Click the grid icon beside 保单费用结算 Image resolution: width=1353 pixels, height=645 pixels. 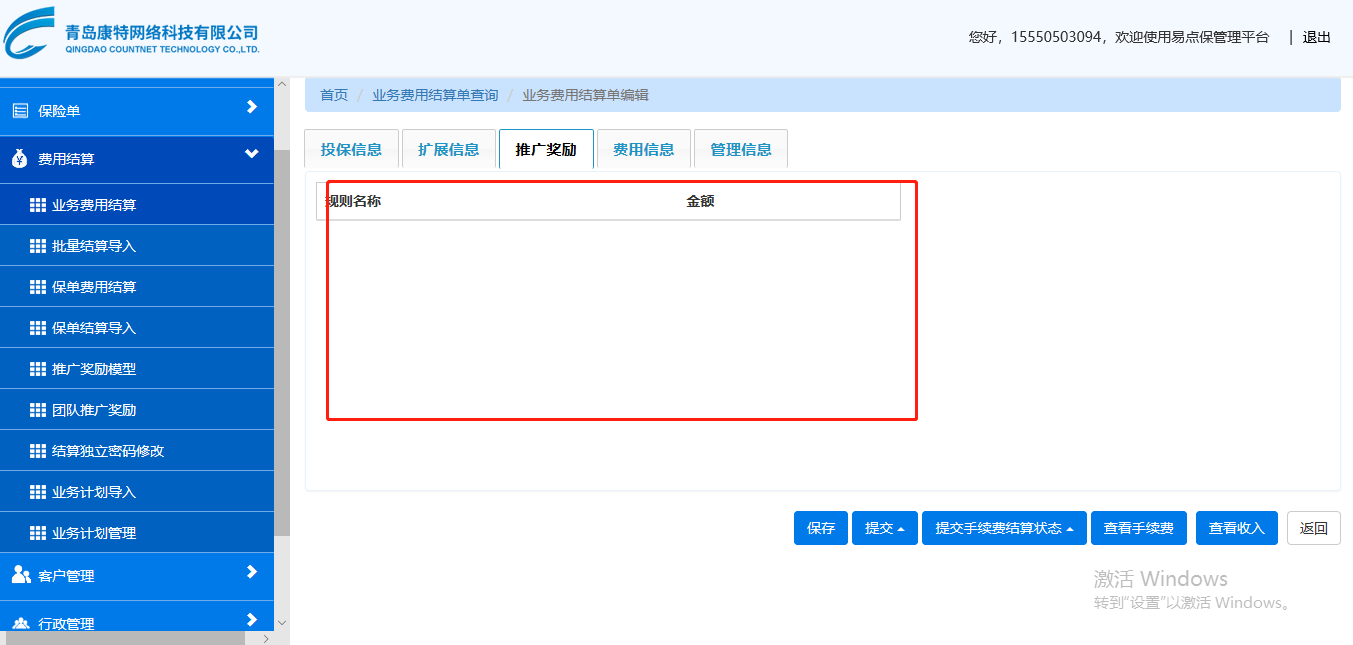(38, 287)
